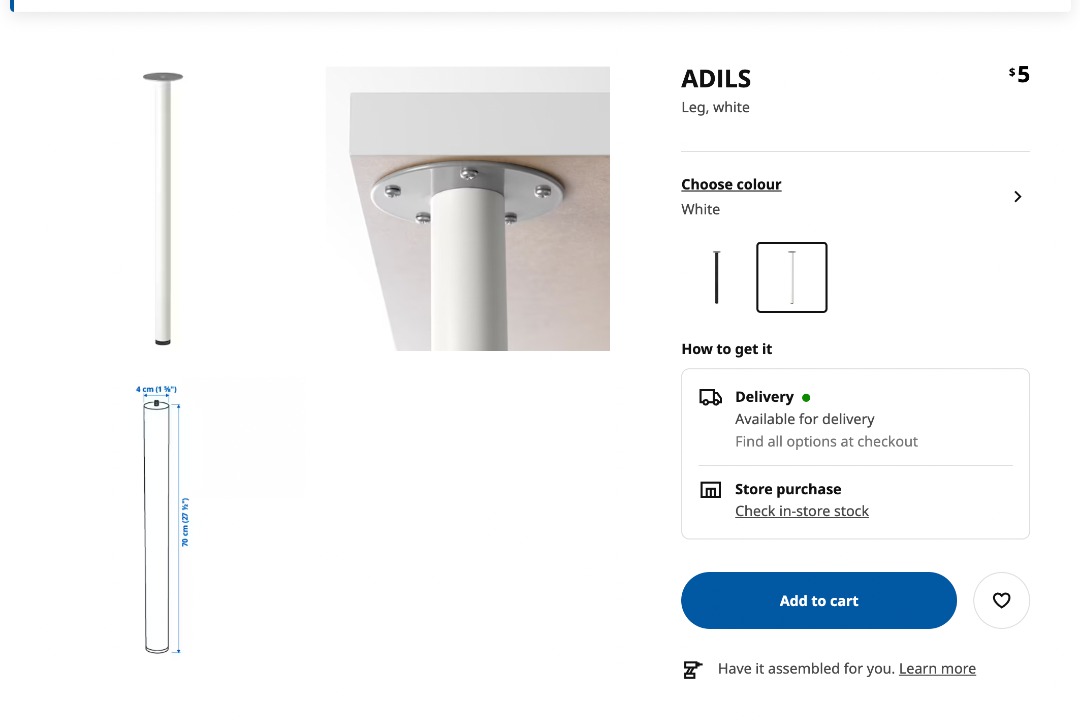
Task: Add the ADILS leg to cart
Action: (x=818, y=600)
